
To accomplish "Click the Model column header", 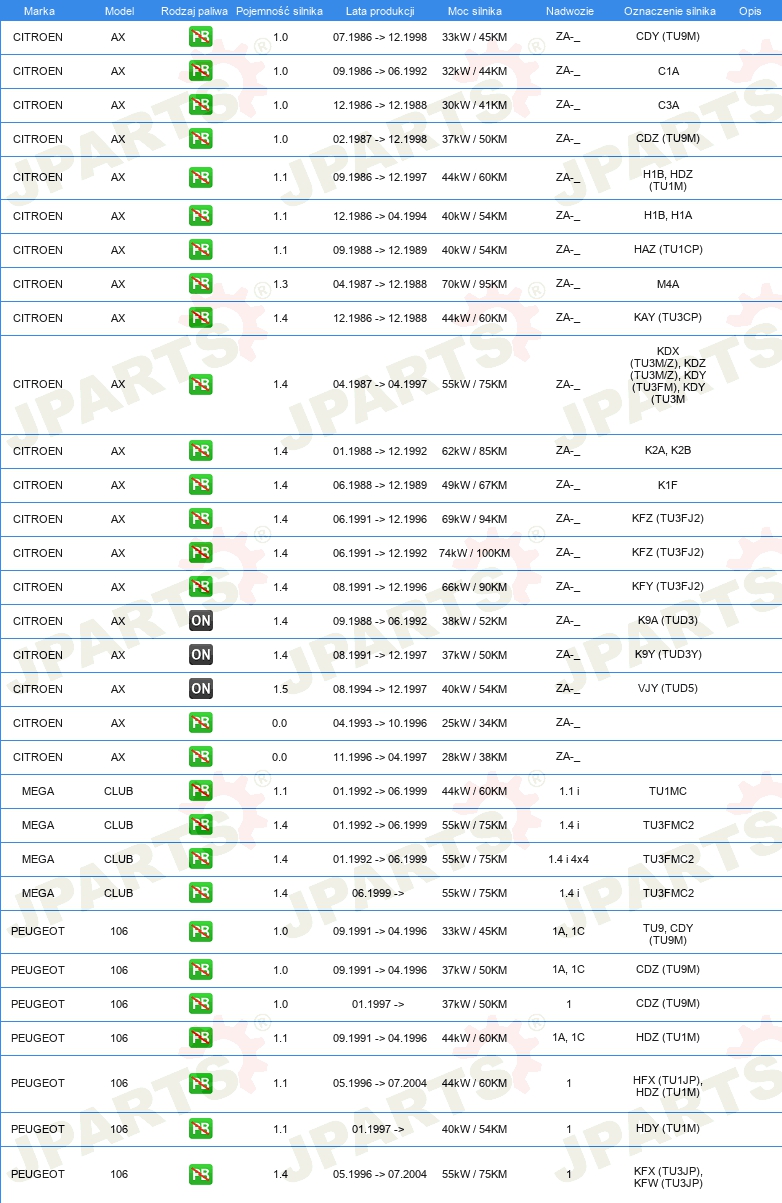I will 119,11.
